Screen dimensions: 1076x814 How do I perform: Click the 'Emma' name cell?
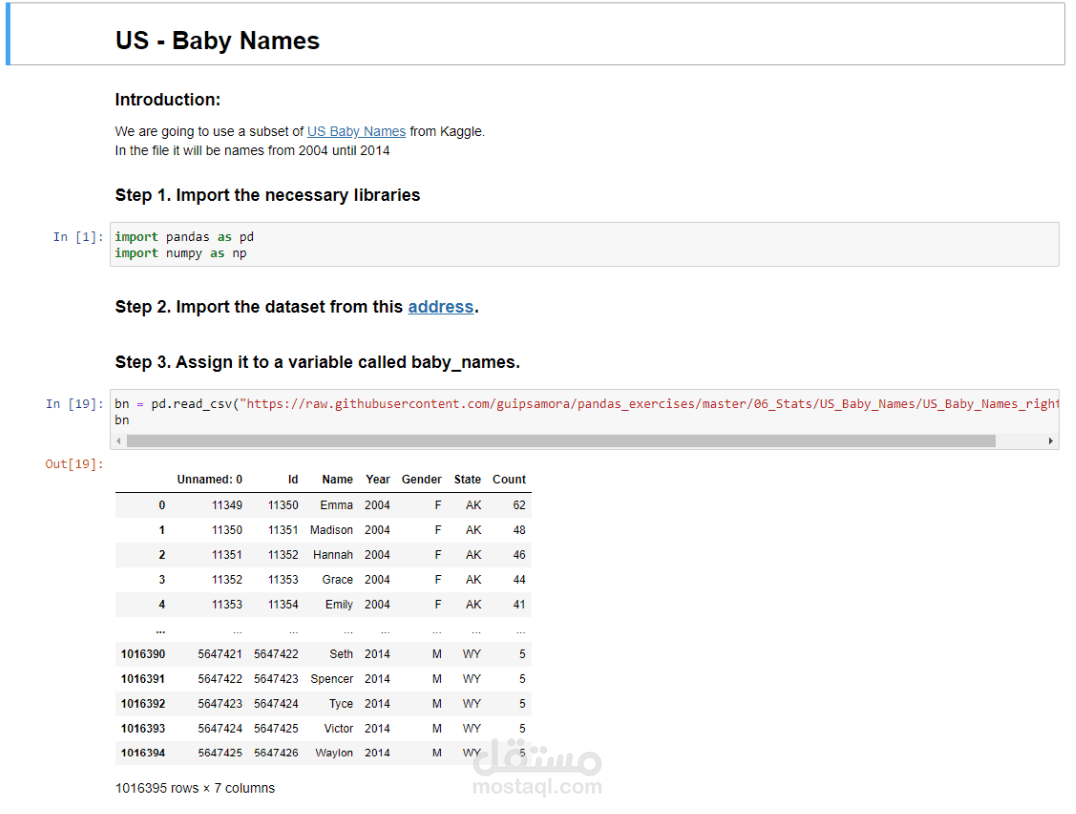(336, 505)
